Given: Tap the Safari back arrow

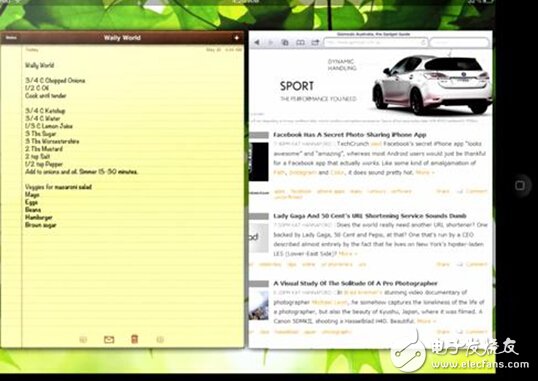Looking at the screenshot, I should point(257,43).
